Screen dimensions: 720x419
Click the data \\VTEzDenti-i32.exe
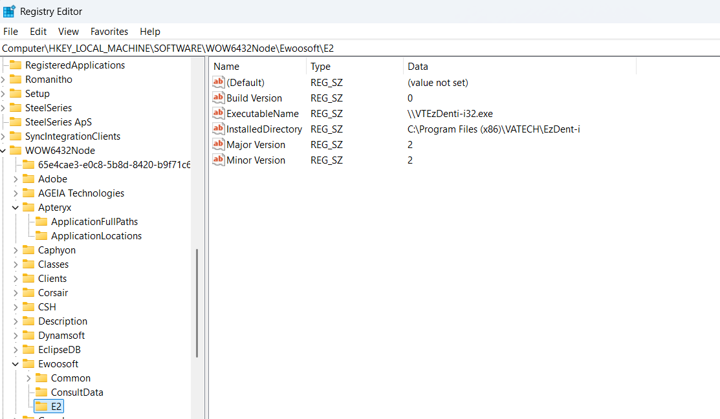[450, 113]
